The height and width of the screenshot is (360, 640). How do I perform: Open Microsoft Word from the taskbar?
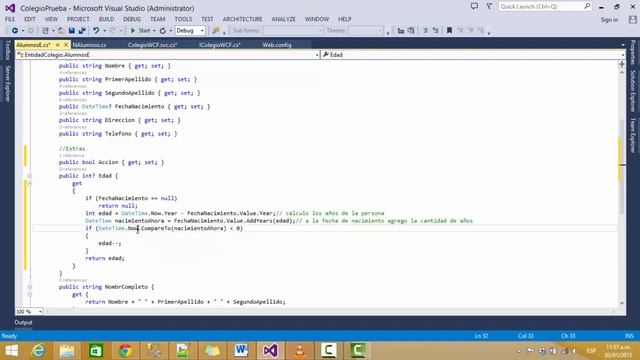point(241,351)
